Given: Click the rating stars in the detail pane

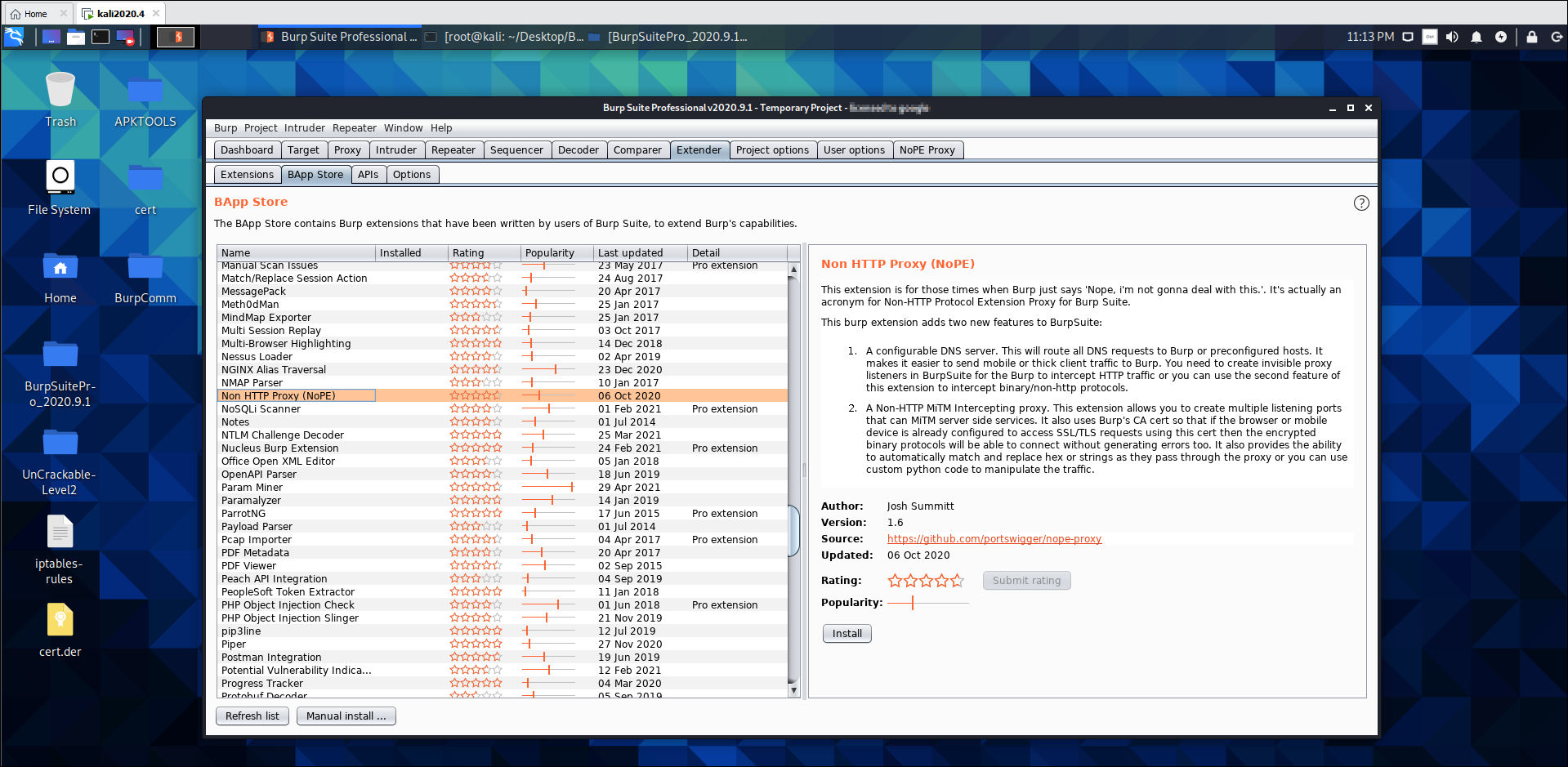Looking at the screenshot, I should click(926, 581).
